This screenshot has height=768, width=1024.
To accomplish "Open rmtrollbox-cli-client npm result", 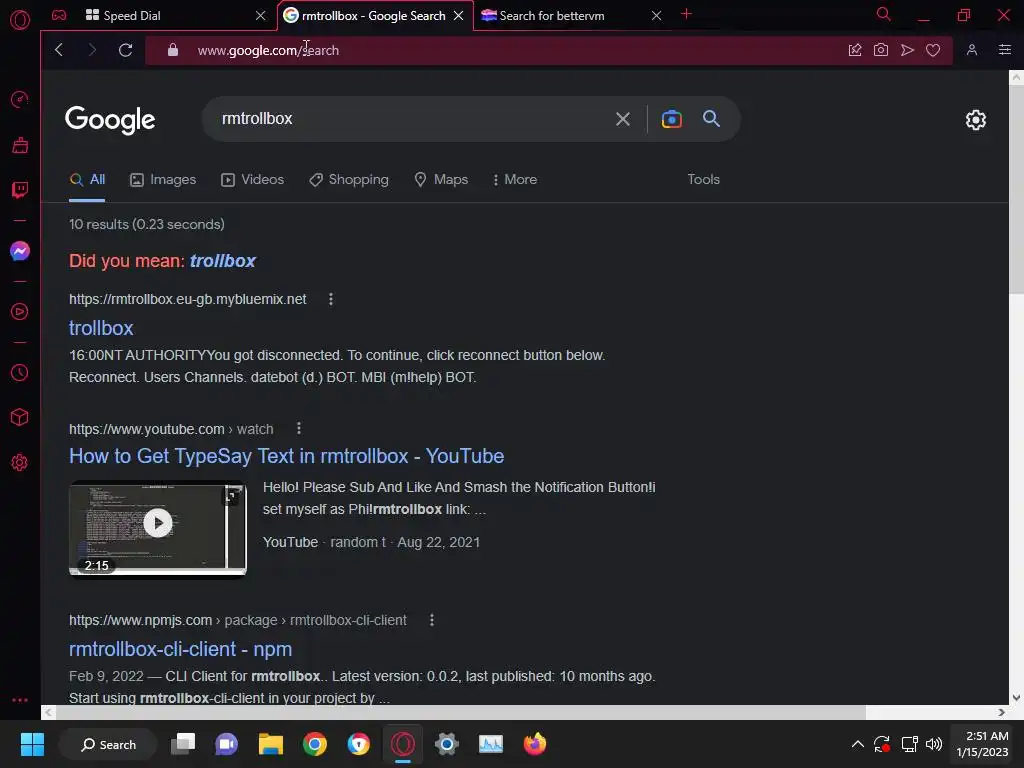I will coord(181,649).
